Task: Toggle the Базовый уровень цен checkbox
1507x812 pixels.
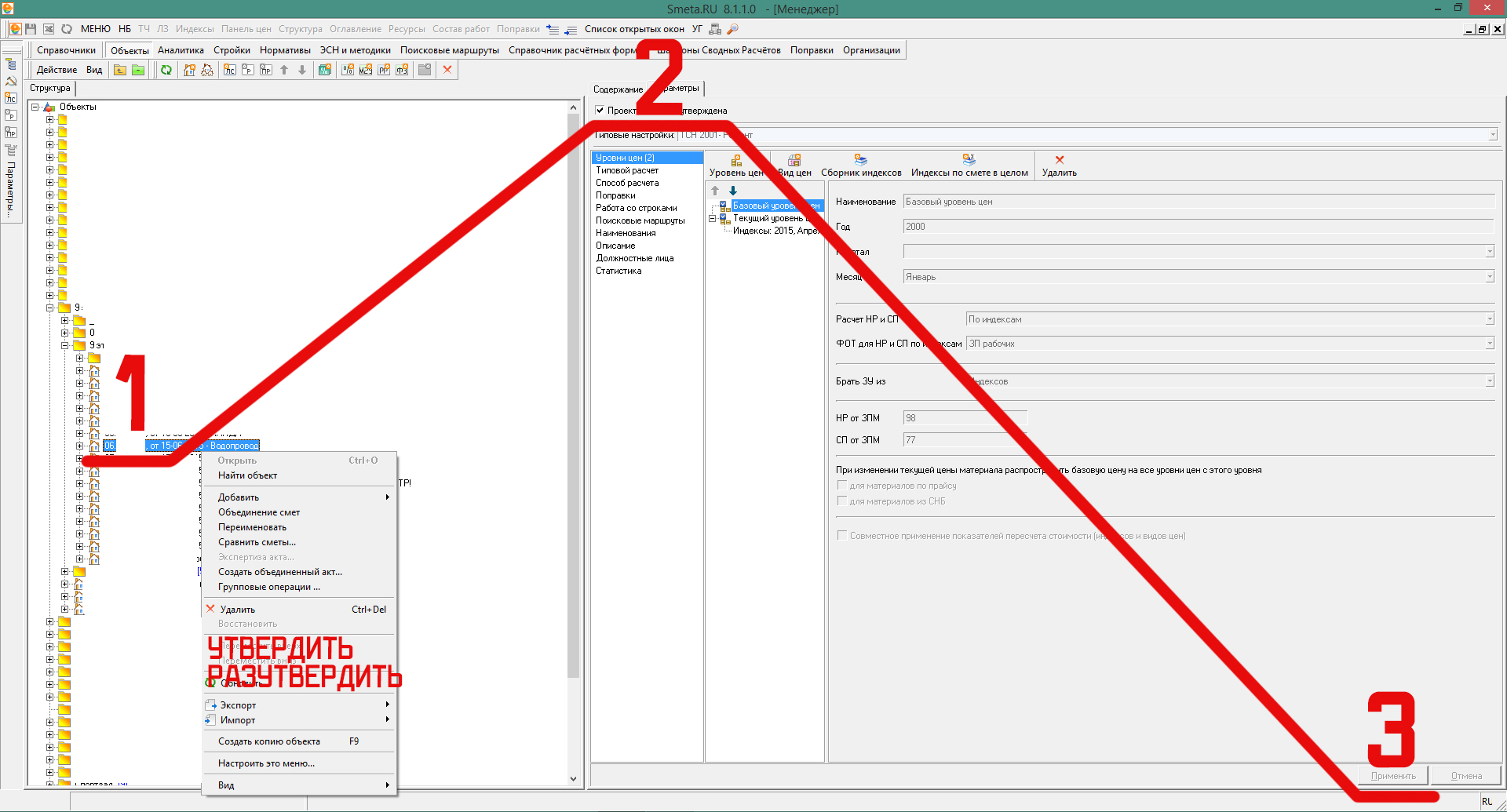Action: 724,205
